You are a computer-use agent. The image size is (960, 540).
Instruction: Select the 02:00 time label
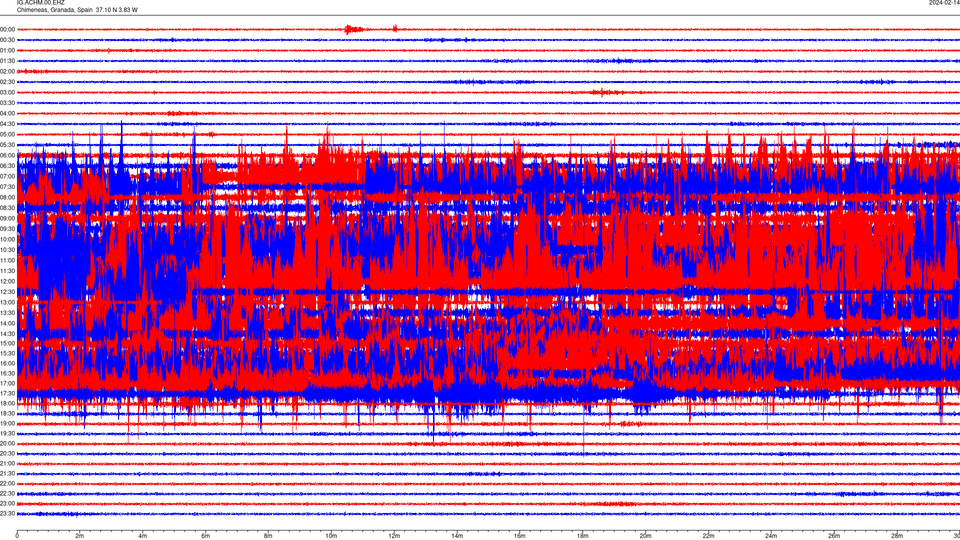(x=7, y=72)
